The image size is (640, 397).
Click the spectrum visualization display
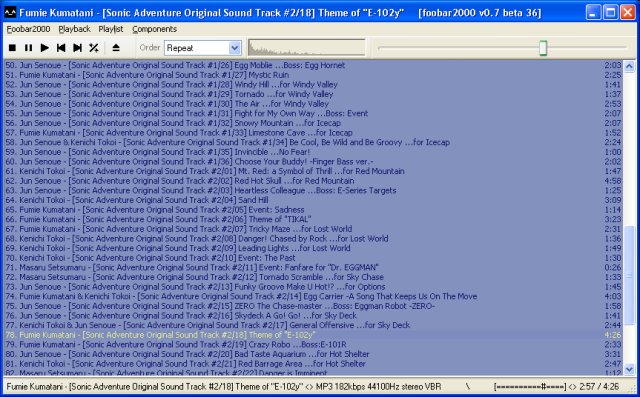pos(307,48)
